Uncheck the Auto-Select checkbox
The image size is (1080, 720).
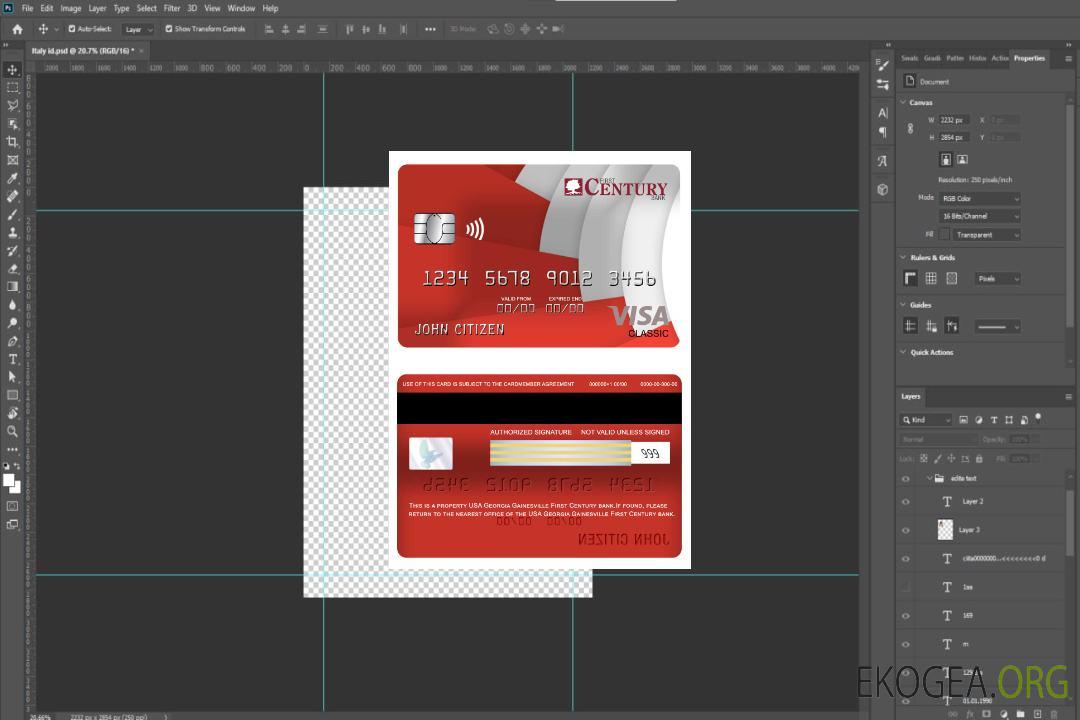point(72,29)
